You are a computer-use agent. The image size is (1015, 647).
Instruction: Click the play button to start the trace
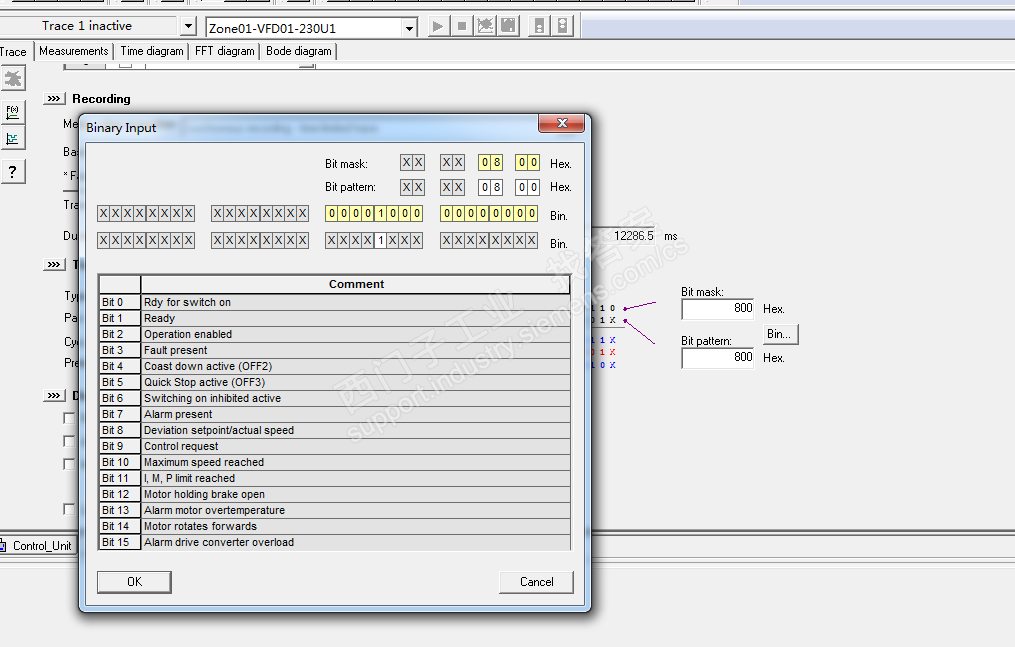click(x=438, y=27)
